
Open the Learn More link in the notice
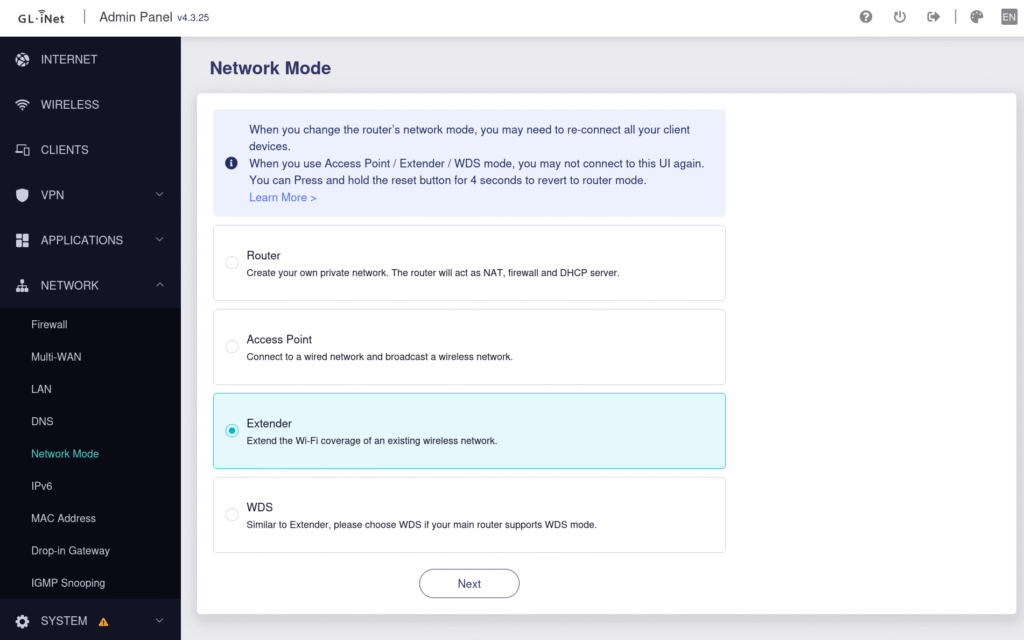click(282, 197)
